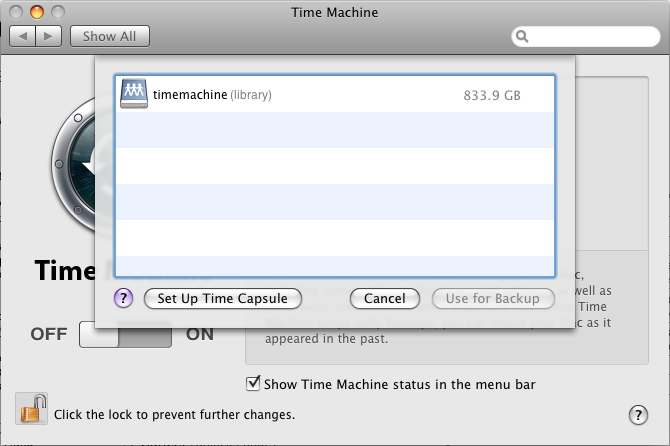Open help for the disk selection sheet
Screen dimensions: 670x446
click(x=123, y=298)
